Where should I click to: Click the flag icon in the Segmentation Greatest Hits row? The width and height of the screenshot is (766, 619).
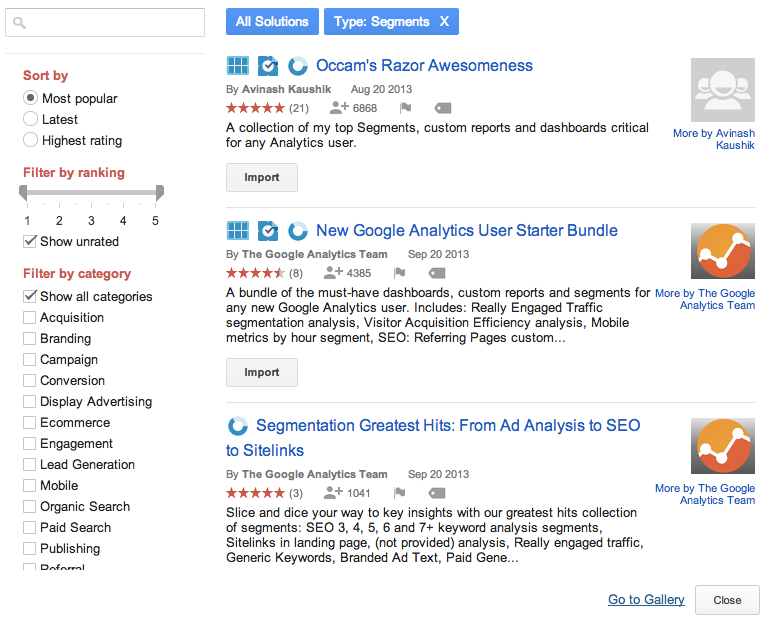tap(400, 492)
